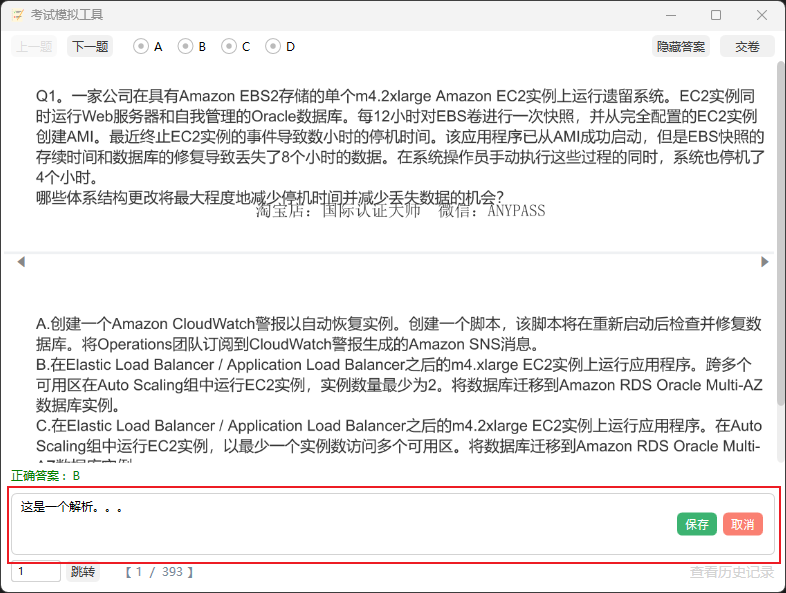Click the exam simulator app icon

[18, 15]
